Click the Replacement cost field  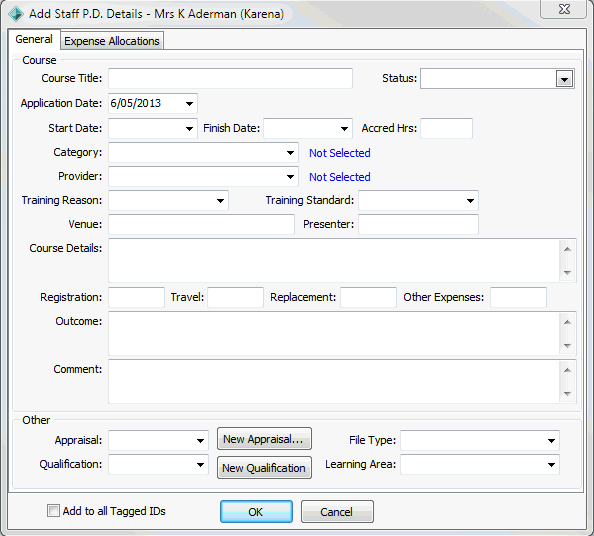click(368, 297)
